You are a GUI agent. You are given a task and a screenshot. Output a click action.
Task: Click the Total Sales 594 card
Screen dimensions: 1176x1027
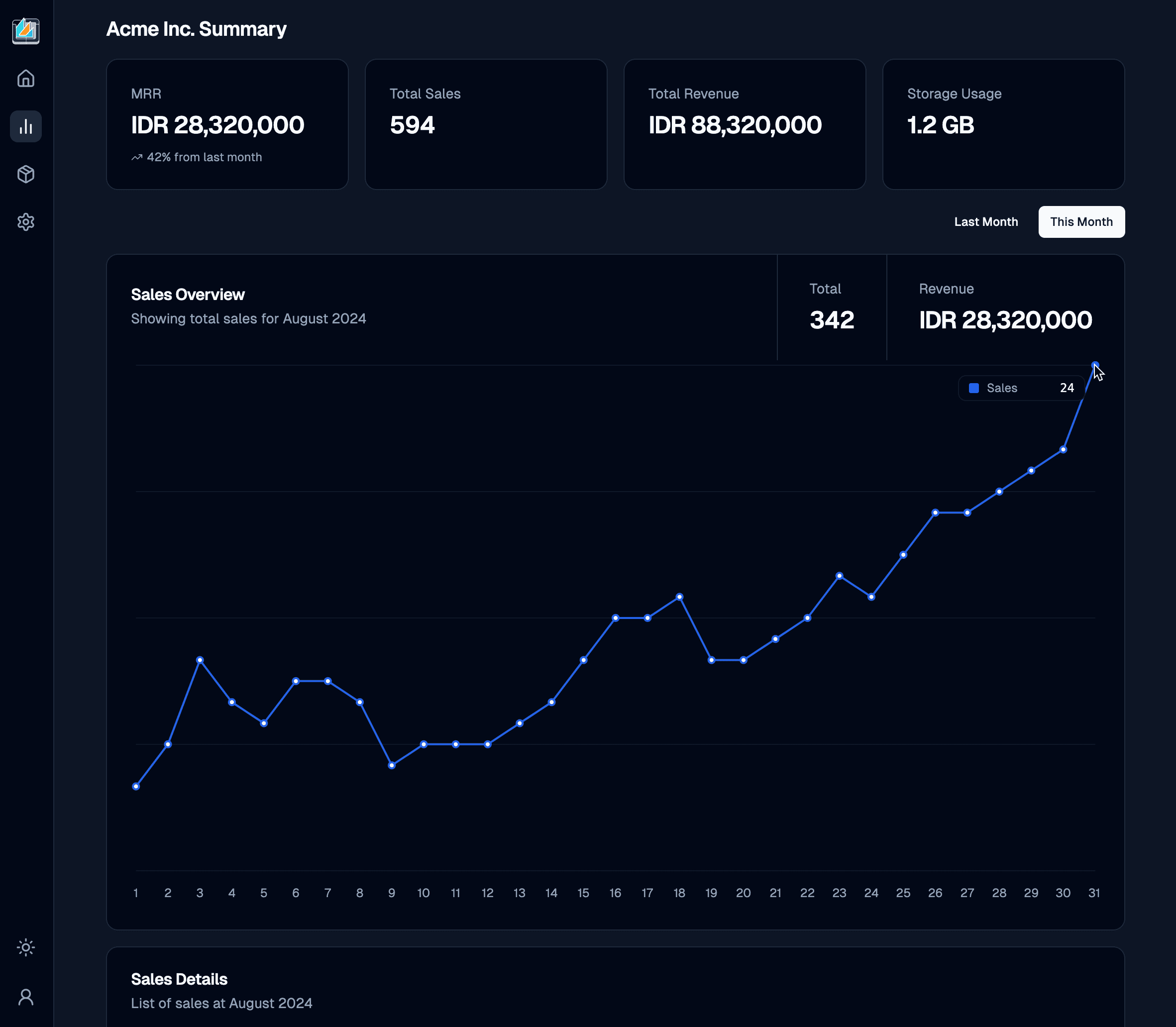point(486,124)
